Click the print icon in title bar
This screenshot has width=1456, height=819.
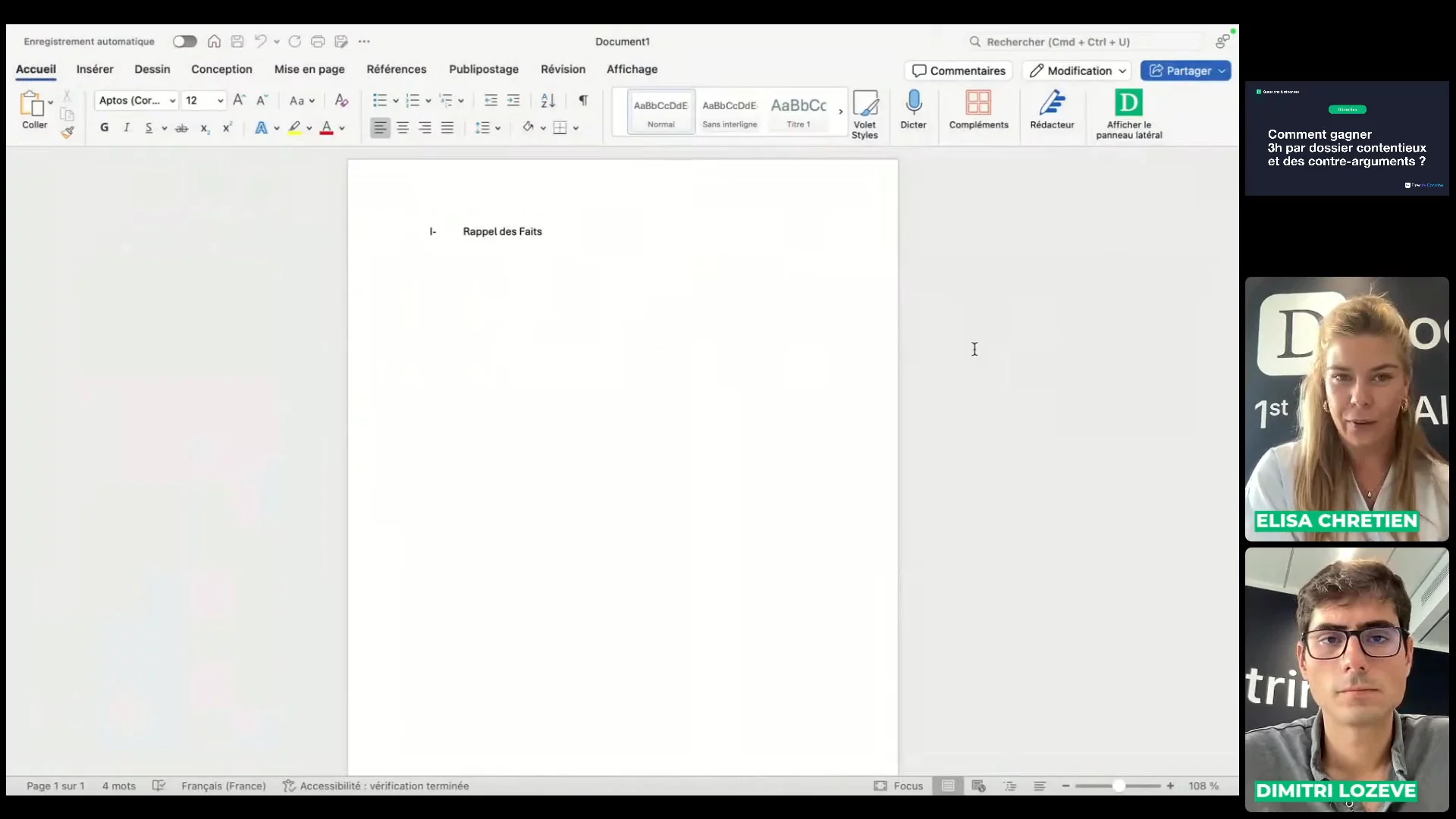[x=318, y=42]
